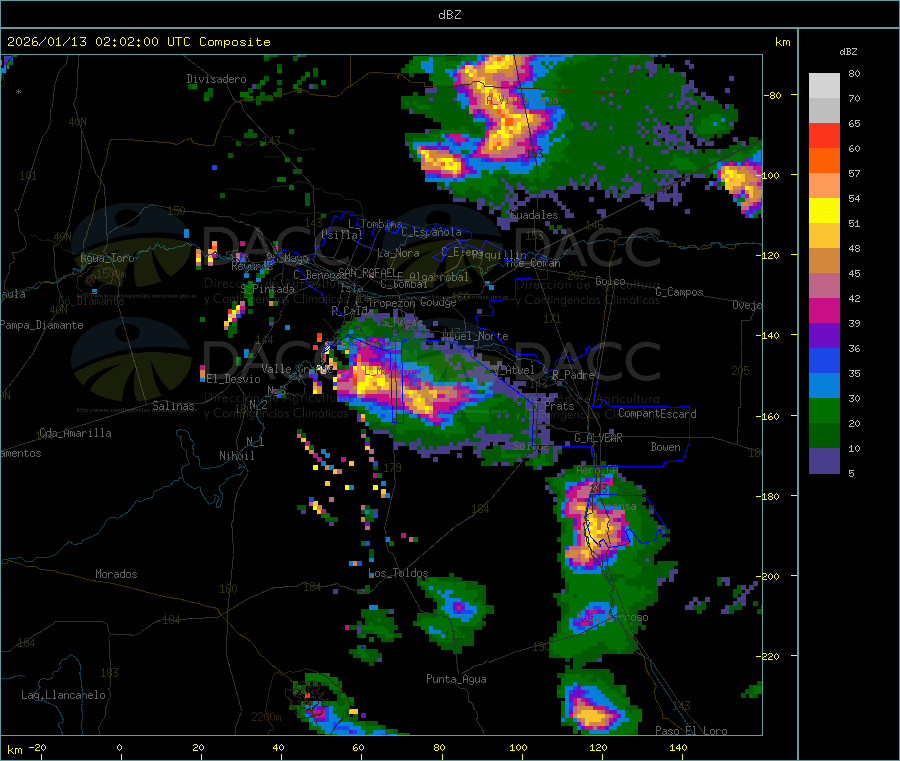Click the Composite label in header
Screen dimensions: 900x761
[x=235, y=42]
